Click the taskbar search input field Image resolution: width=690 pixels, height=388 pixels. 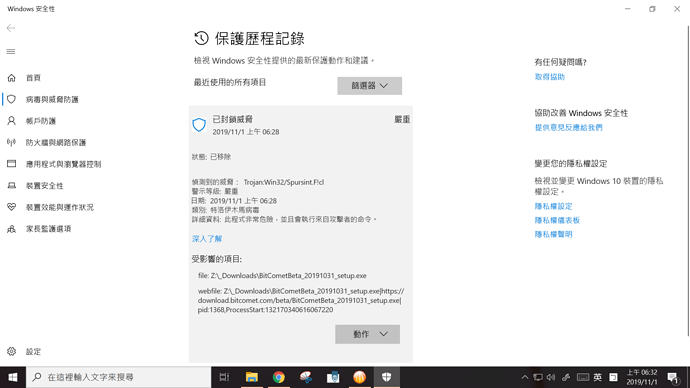coord(119,377)
